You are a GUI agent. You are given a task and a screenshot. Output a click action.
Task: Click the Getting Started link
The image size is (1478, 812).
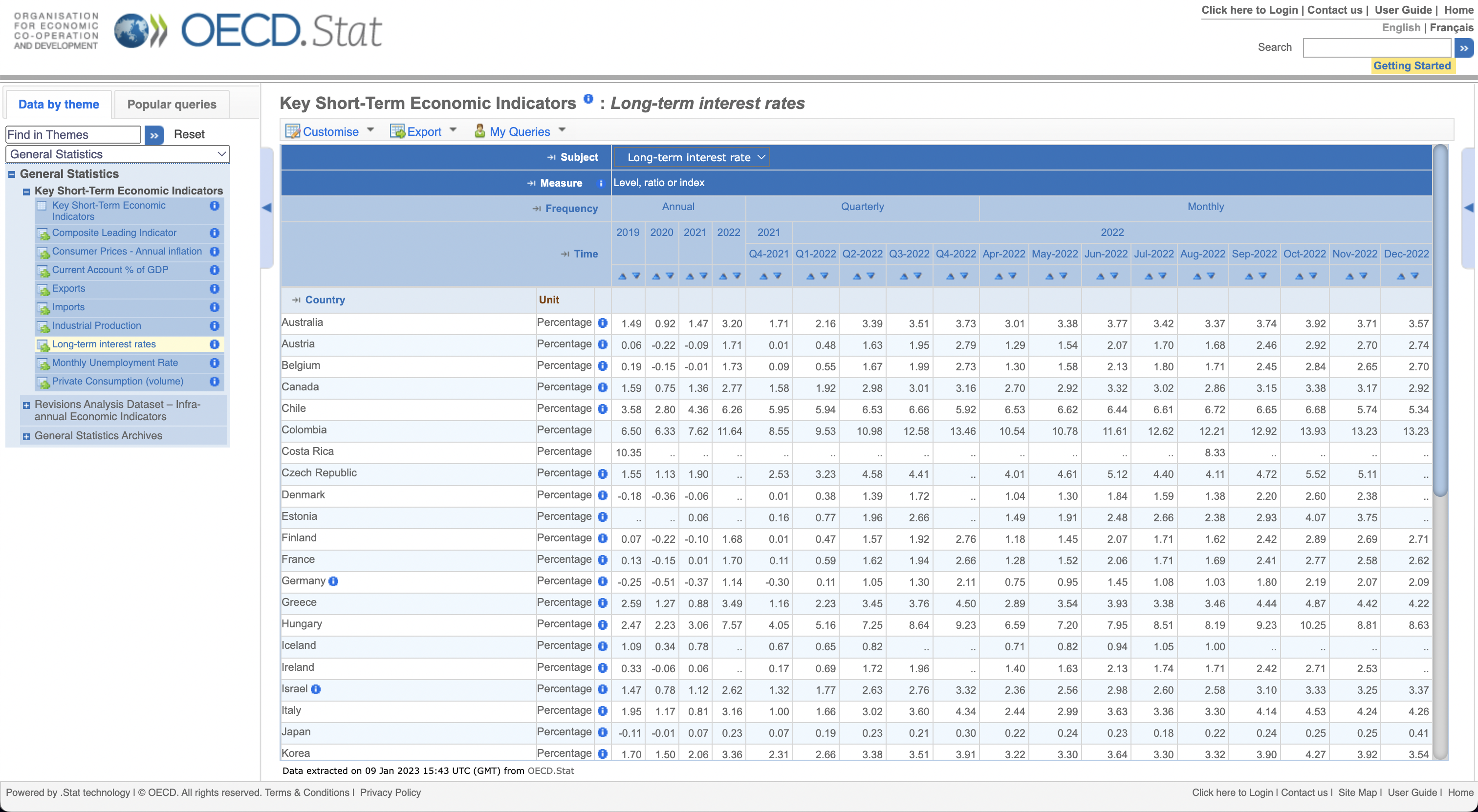(1411, 66)
